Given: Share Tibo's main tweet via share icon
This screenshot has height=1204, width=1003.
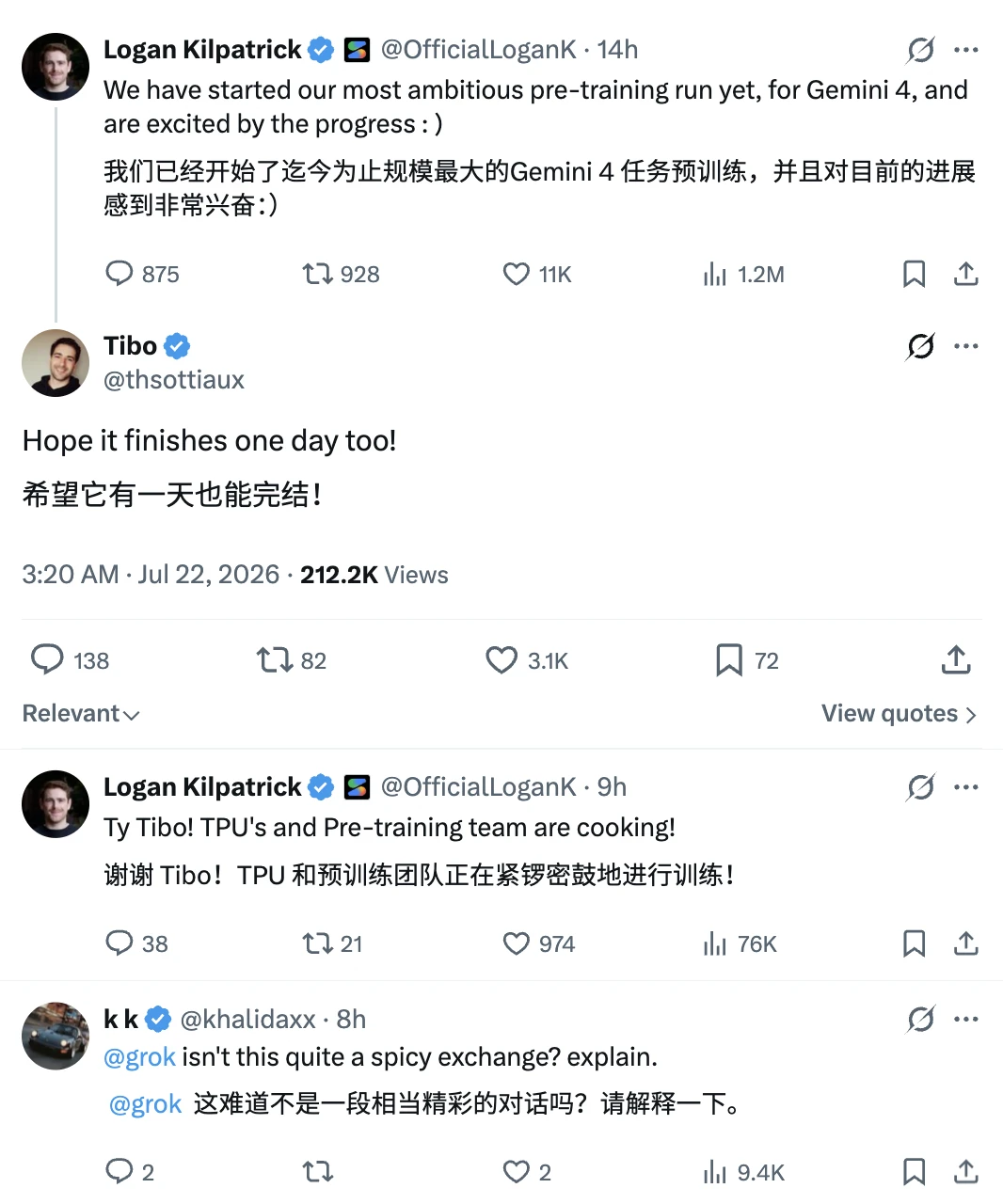Looking at the screenshot, I should (x=956, y=659).
